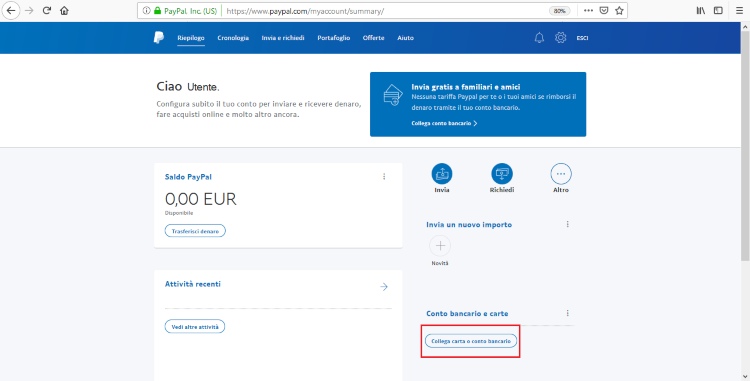Open Invia un nuovo importo options menu
Viewport: 750px width, 381px height.
[568, 224]
